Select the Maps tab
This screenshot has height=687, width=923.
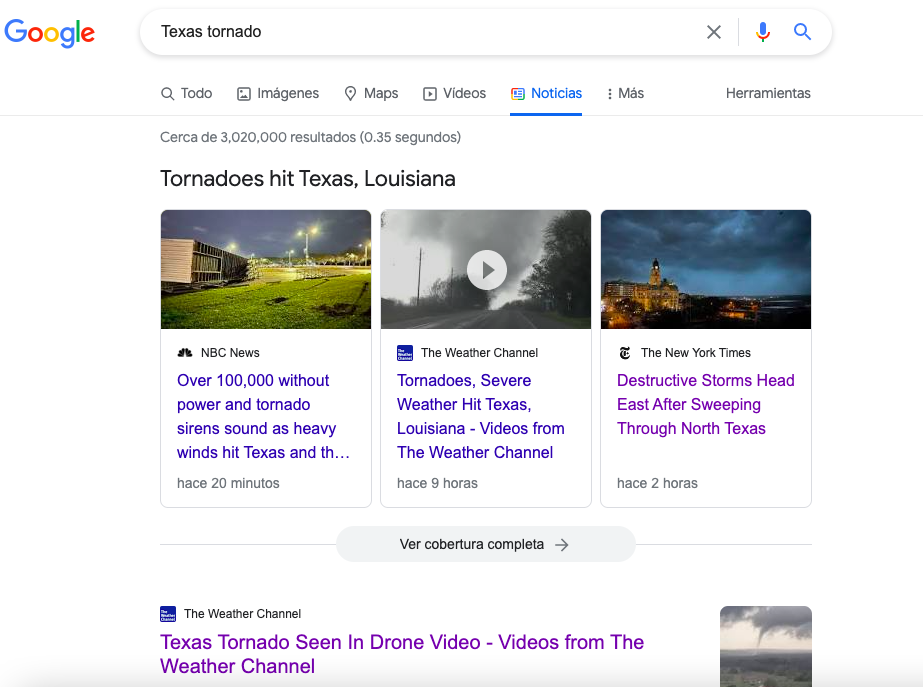371,94
